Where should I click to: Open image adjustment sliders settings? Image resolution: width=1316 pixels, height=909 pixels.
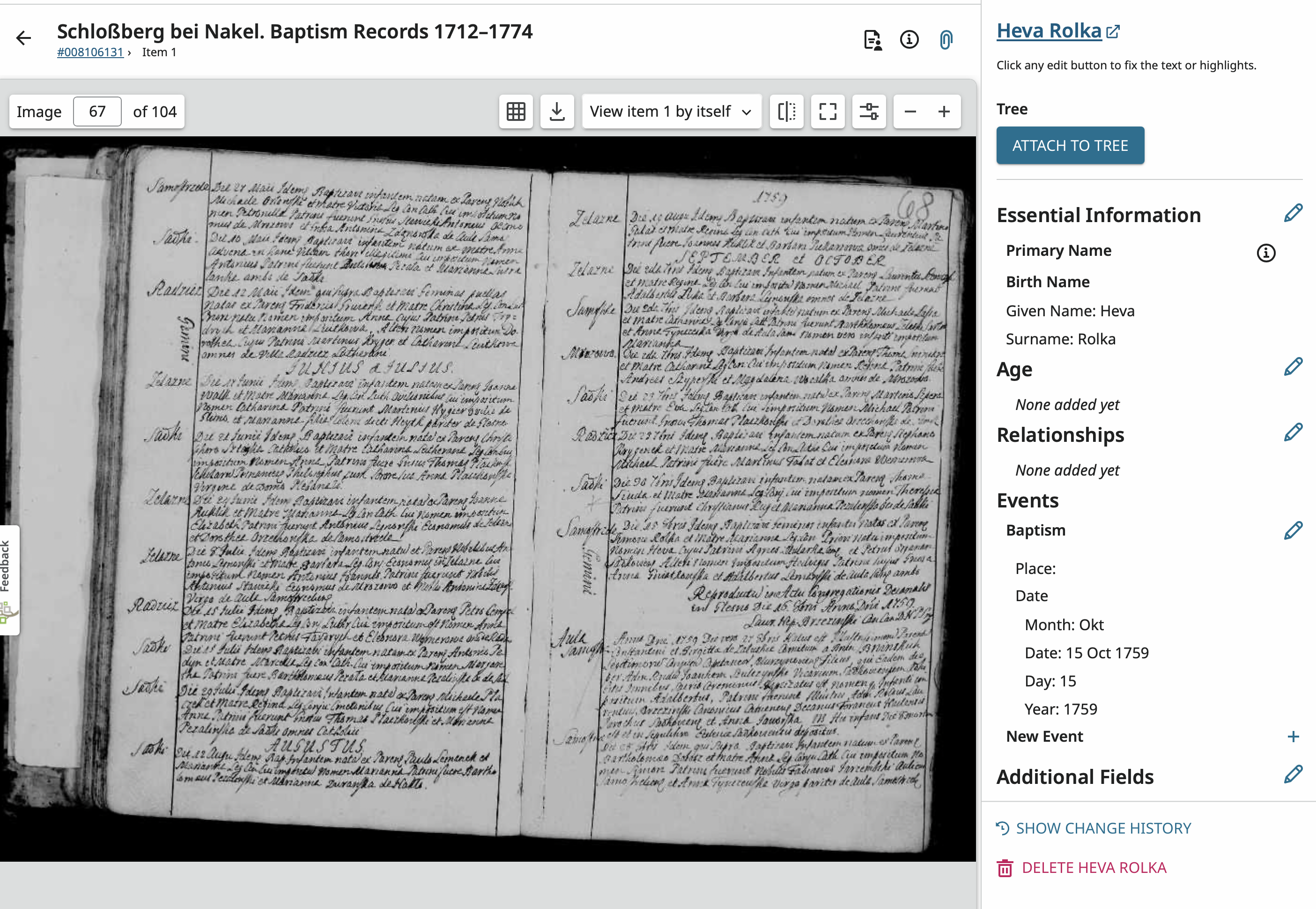pyautogui.click(x=869, y=112)
